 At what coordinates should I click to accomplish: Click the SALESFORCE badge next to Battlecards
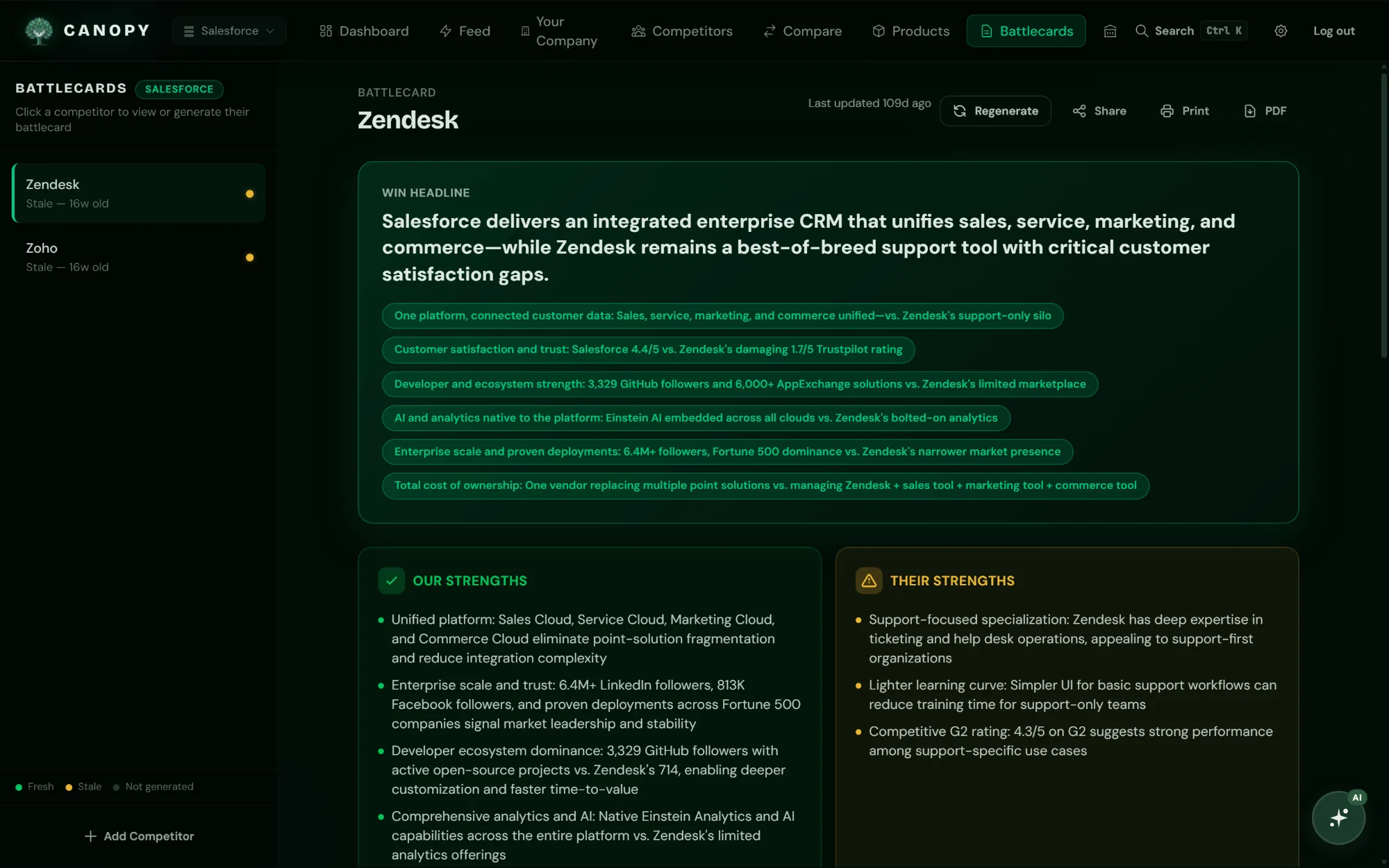[x=179, y=89]
